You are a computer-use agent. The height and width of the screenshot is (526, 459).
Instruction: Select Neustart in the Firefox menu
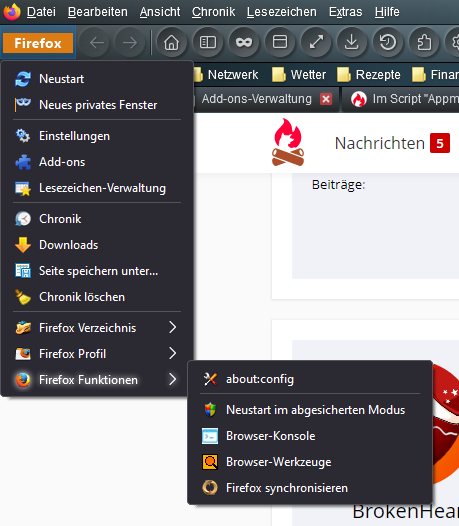(97, 79)
